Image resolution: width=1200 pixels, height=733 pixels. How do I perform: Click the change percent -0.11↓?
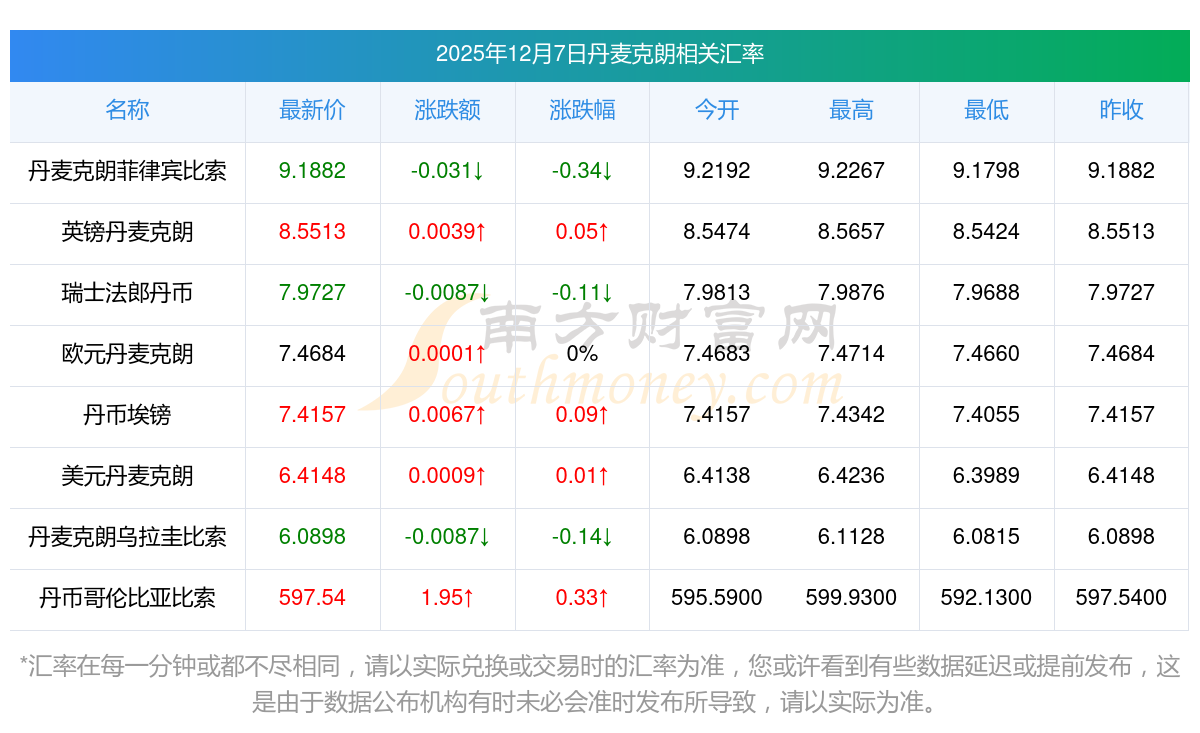click(x=582, y=293)
